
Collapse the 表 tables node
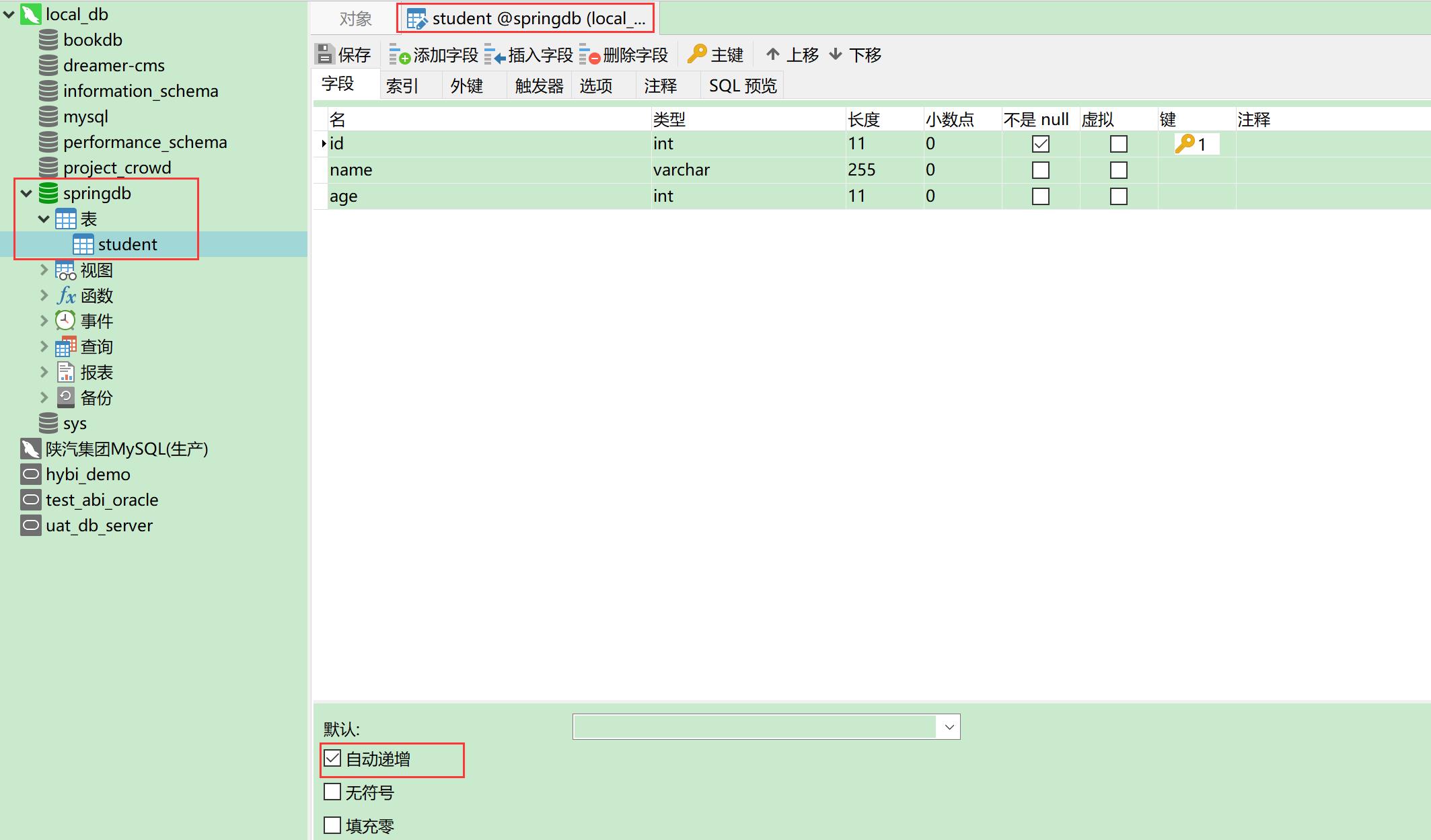(x=44, y=219)
